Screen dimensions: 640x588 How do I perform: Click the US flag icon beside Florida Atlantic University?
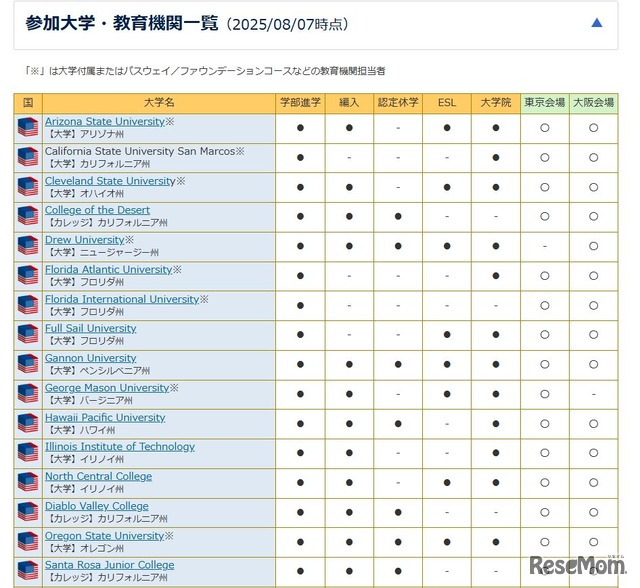(28, 275)
